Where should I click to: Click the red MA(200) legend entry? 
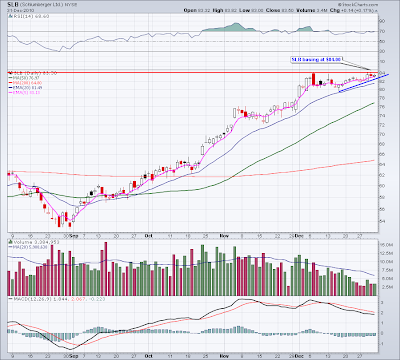point(25,83)
